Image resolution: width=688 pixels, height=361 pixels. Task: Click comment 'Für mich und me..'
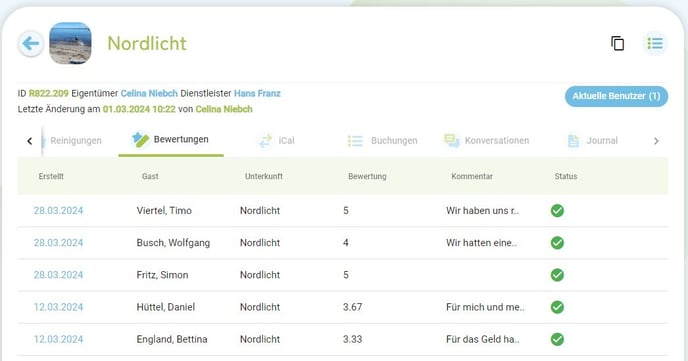485,307
